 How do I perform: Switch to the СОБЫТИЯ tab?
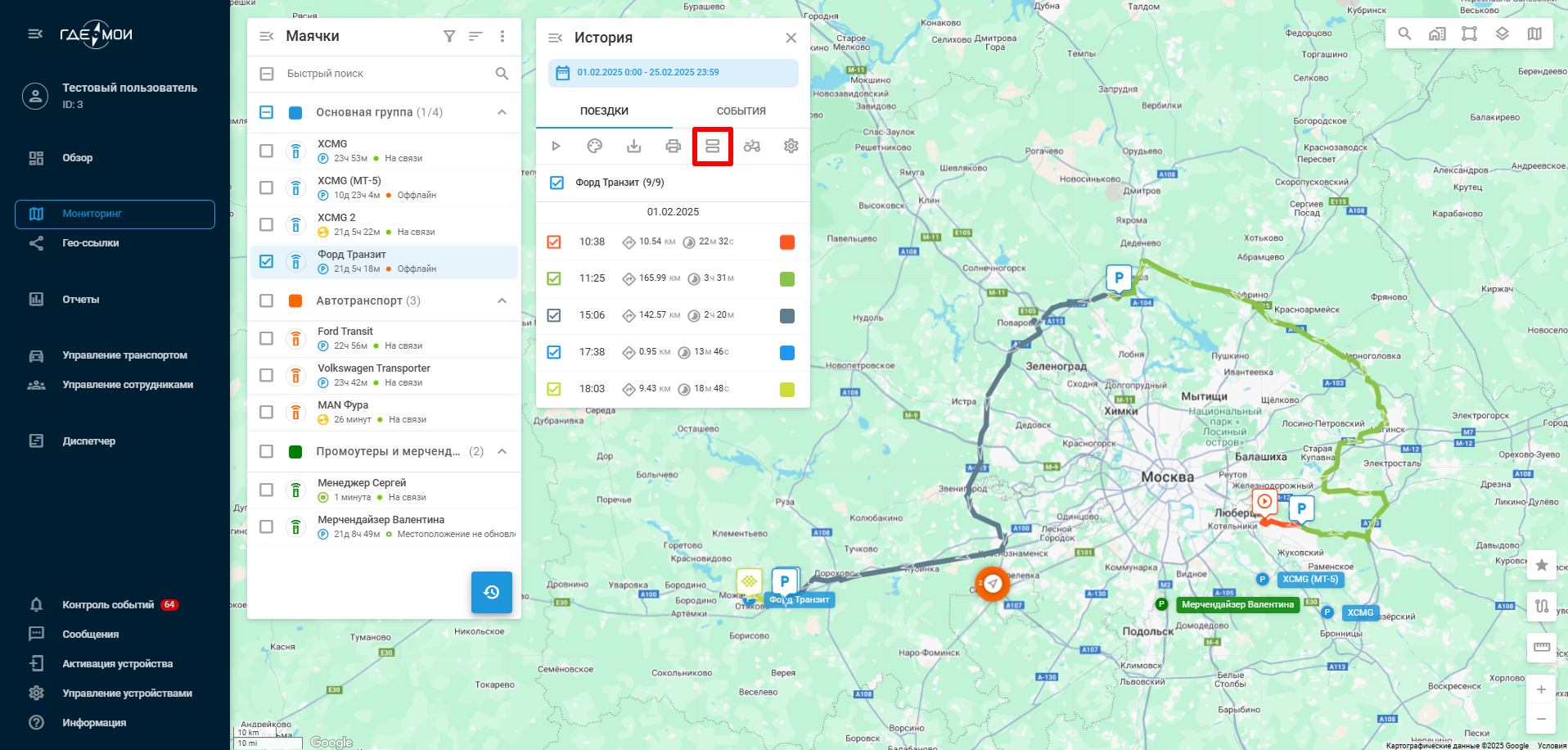741,111
